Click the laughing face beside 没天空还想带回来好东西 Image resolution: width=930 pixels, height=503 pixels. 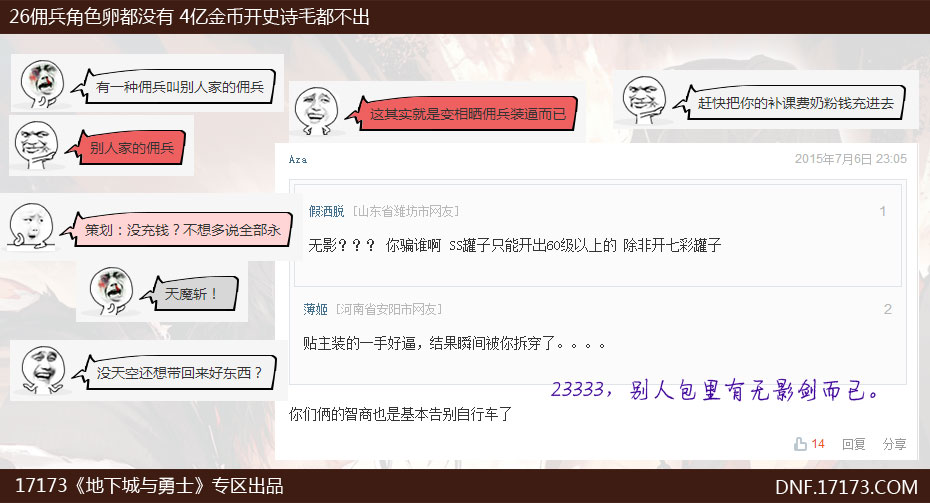click(43, 371)
